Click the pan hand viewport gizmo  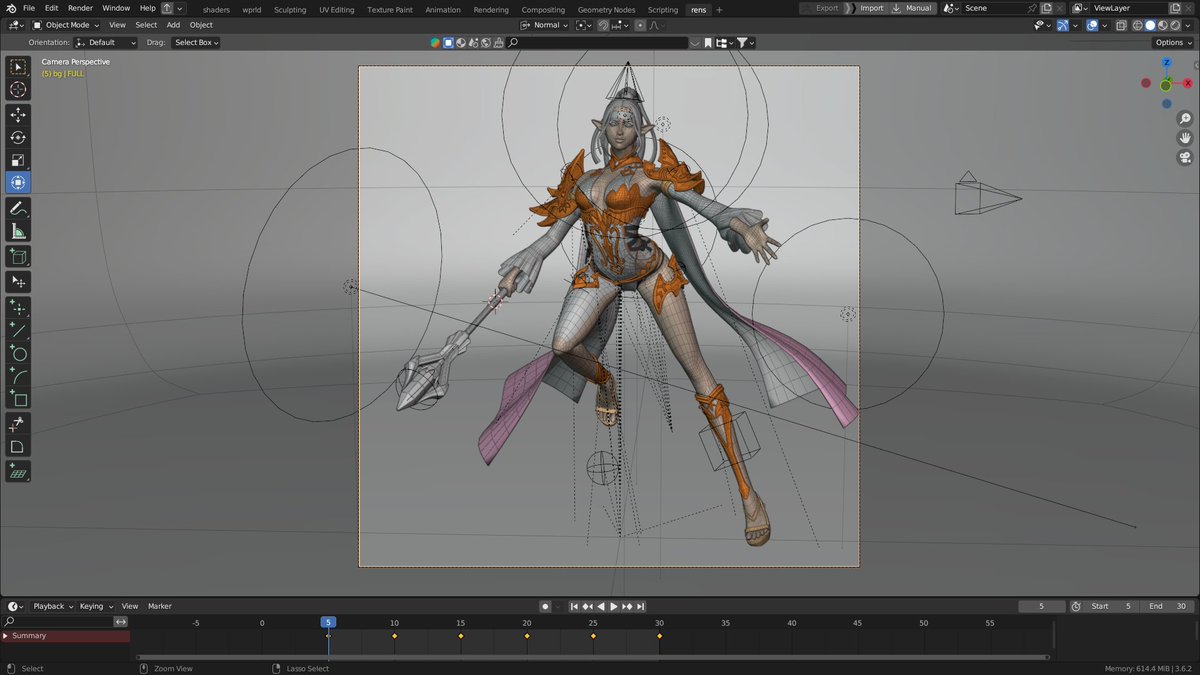coord(1185,138)
